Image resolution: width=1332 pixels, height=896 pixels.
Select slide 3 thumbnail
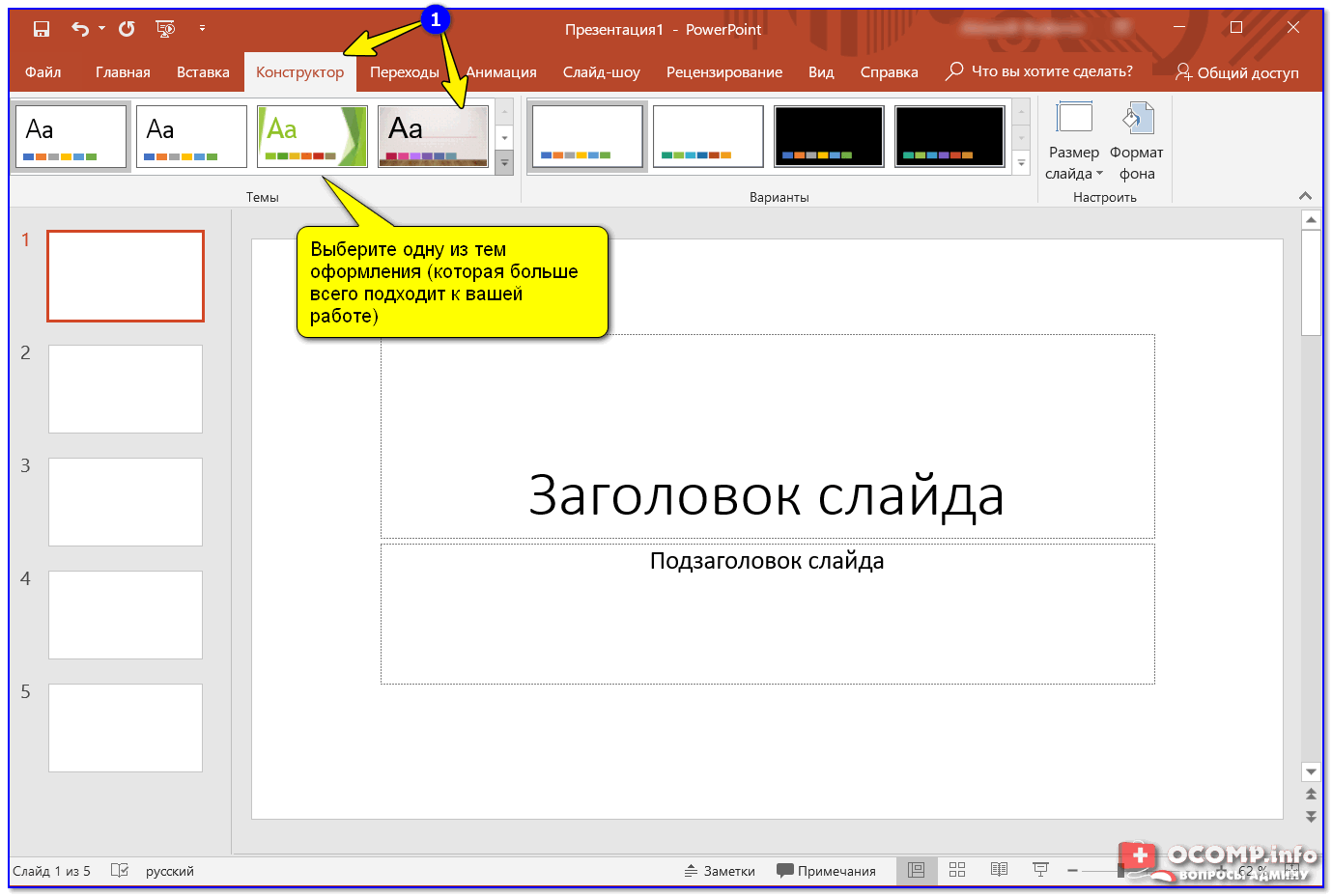[x=126, y=502]
